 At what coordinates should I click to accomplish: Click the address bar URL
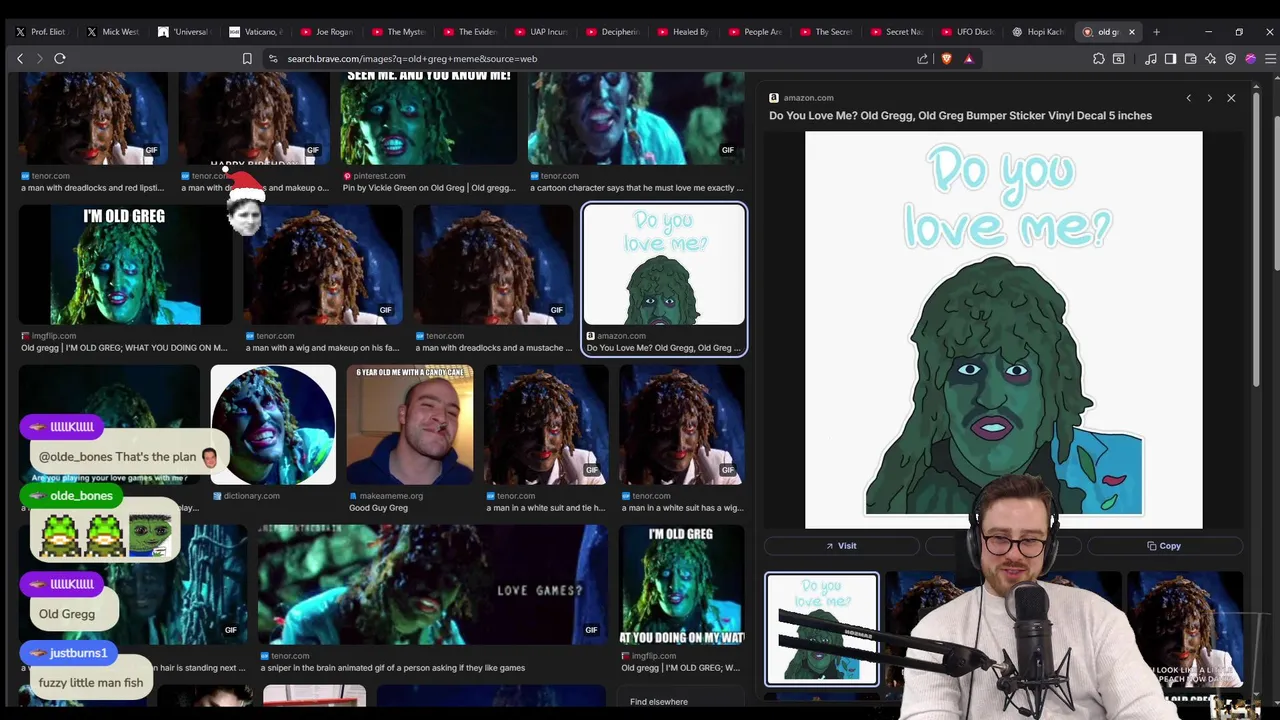(x=412, y=59)
